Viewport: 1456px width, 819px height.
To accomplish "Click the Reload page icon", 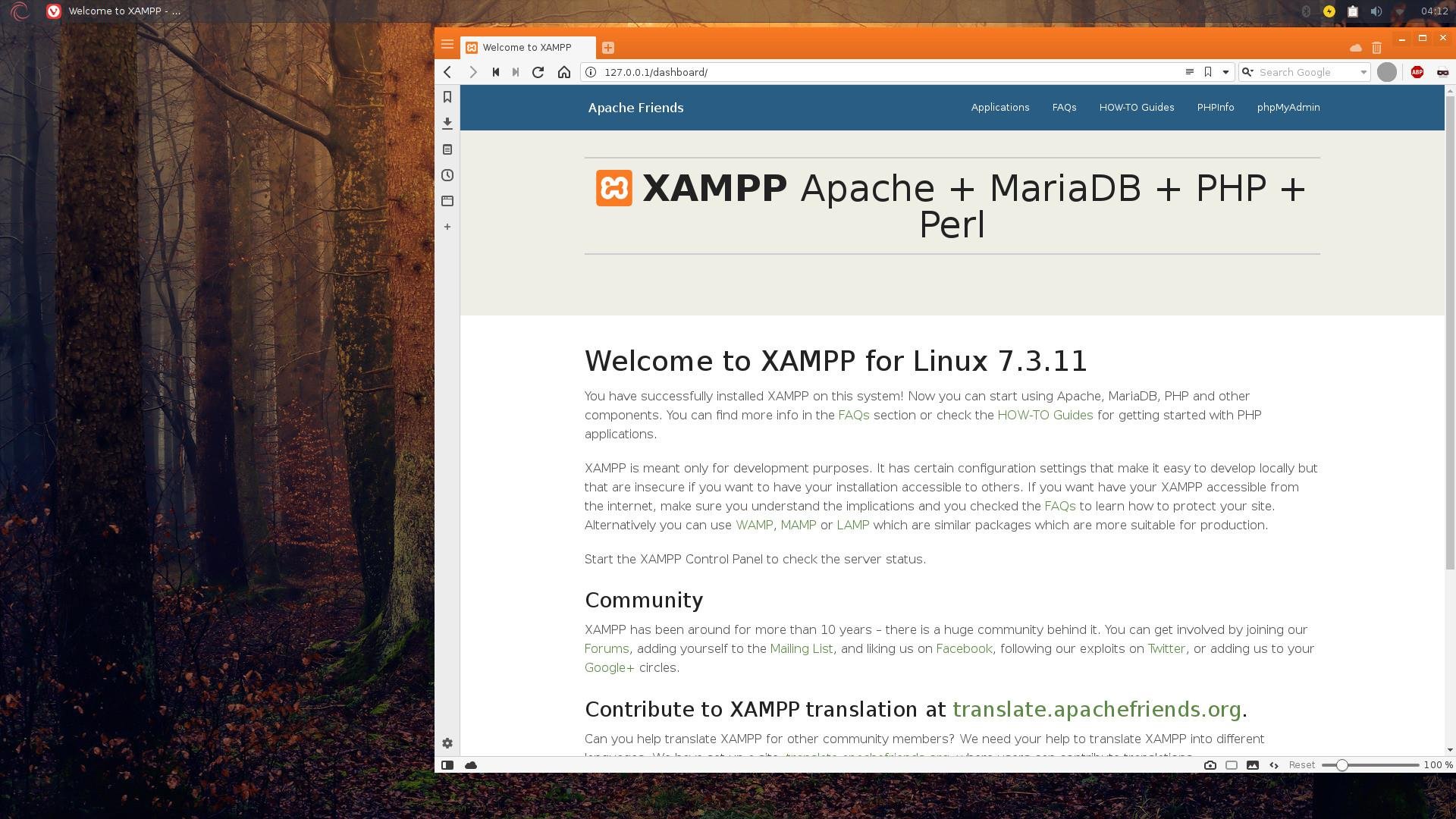I will (538, 72).
